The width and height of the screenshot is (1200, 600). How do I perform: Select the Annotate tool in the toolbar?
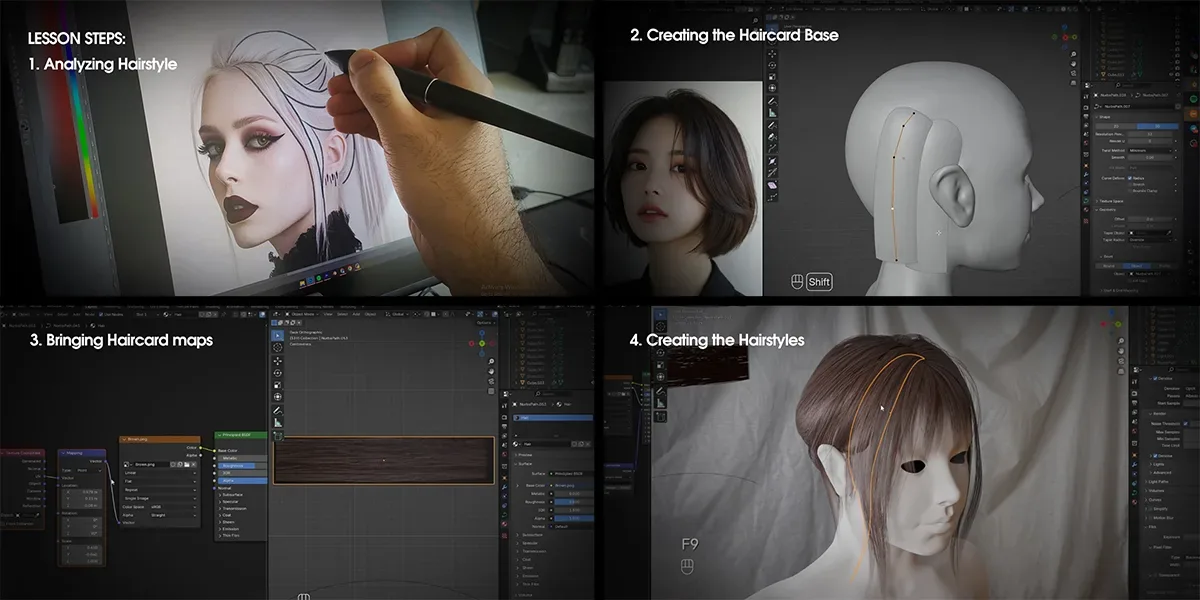click(x=770, y=100)
